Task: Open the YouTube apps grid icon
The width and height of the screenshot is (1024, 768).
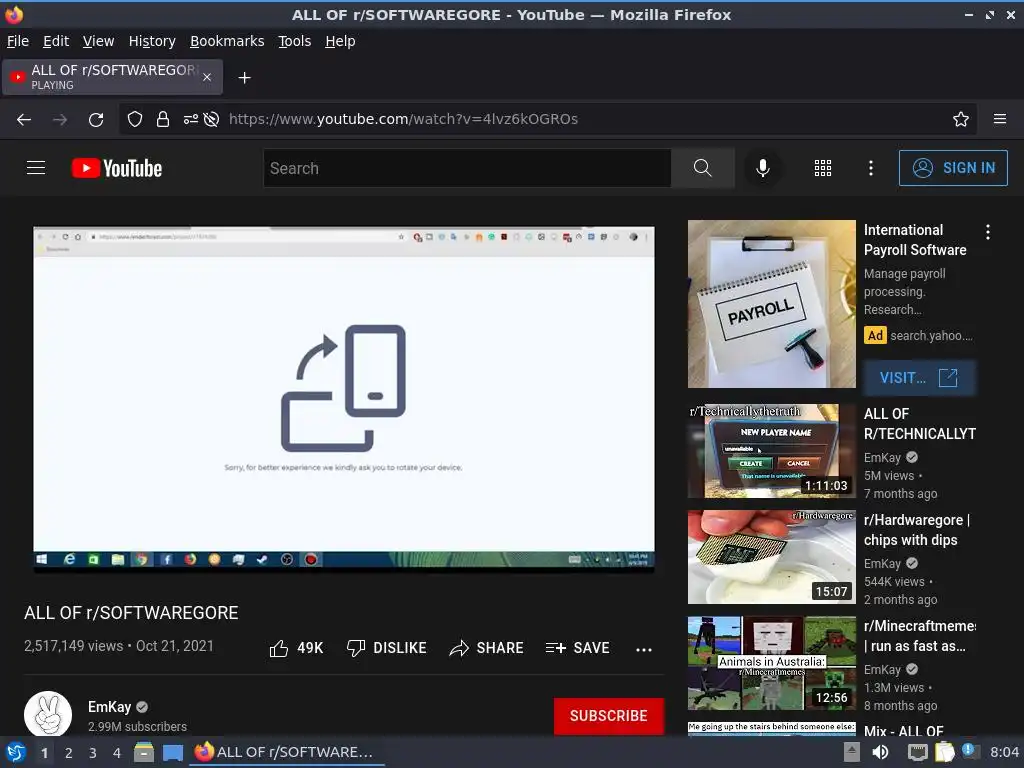Action: pos(823,168)
